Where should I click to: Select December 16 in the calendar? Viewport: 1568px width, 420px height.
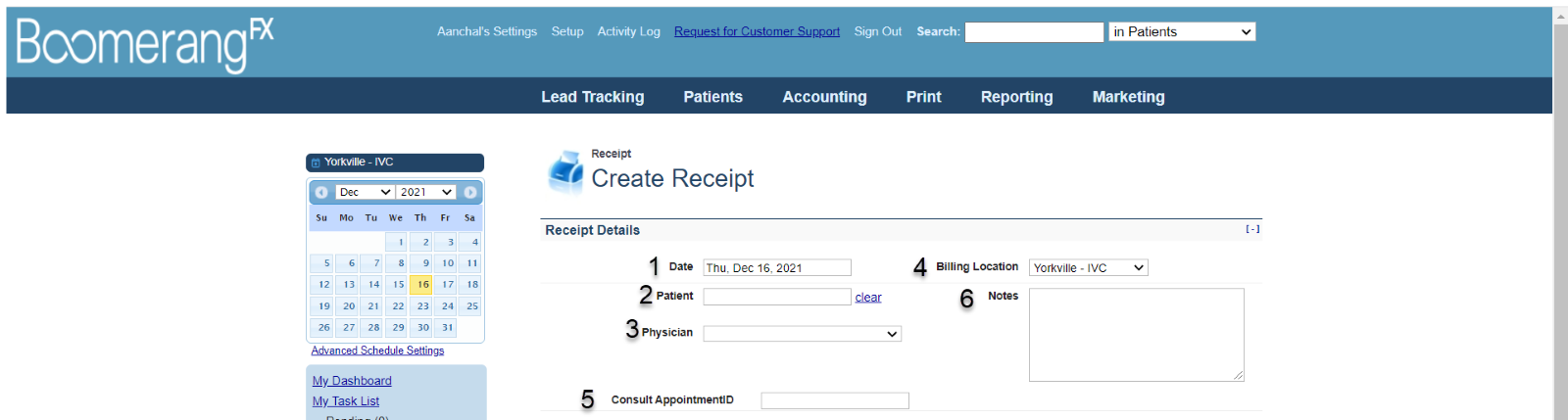[422, 285]
